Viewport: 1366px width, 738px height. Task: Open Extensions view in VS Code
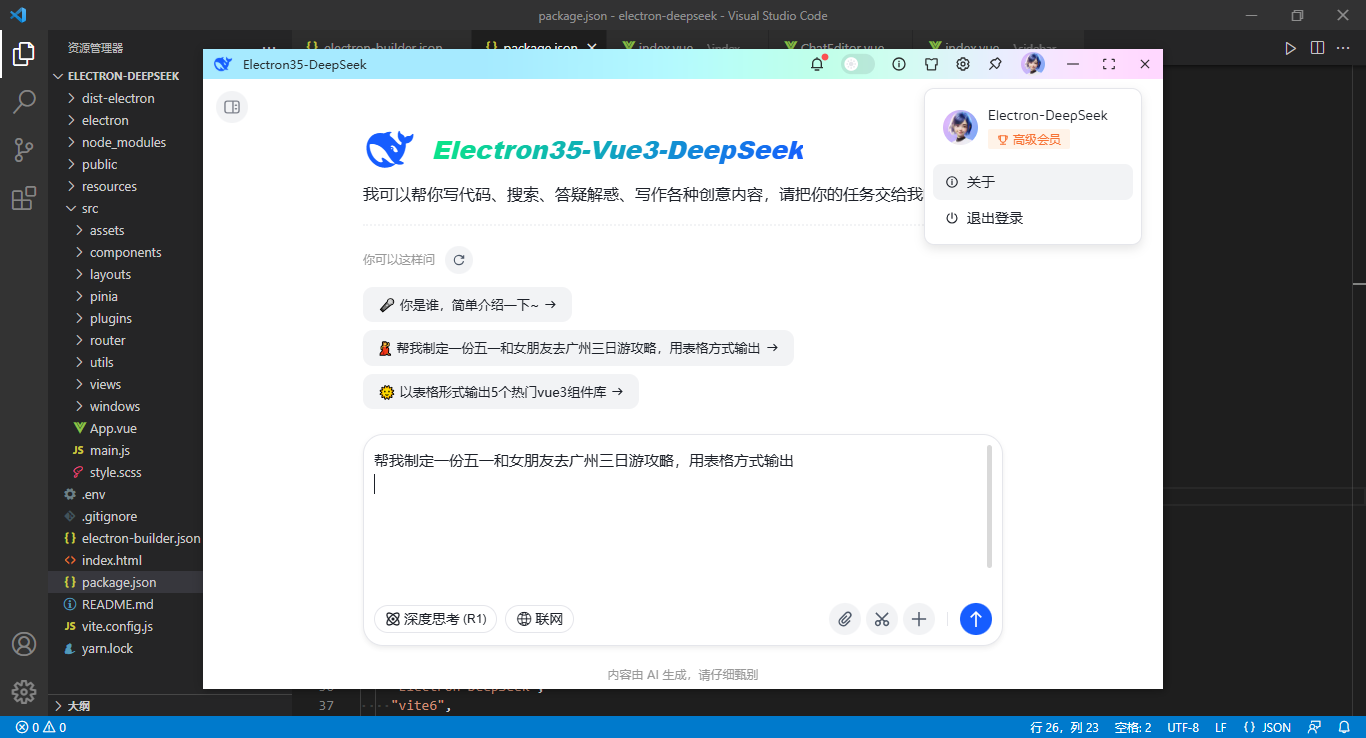(24, 198)
